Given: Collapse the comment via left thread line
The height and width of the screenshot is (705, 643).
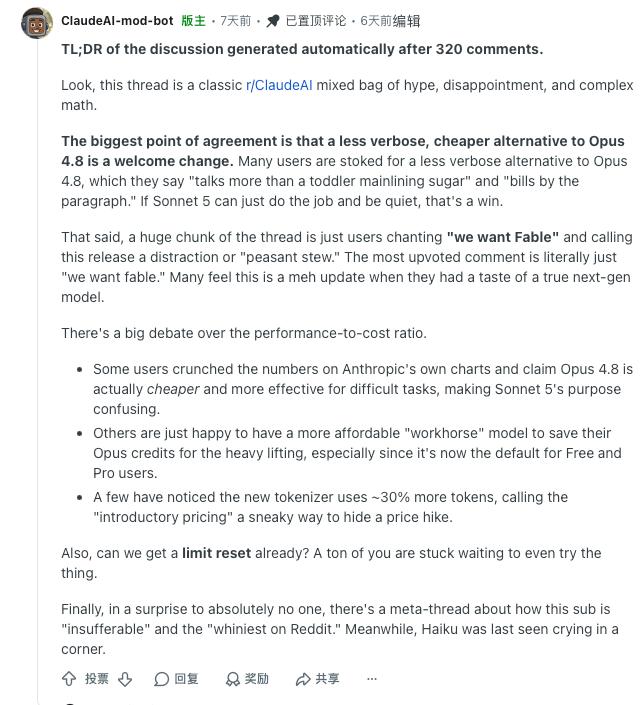Looking at the screenshot, I should 37,360.
